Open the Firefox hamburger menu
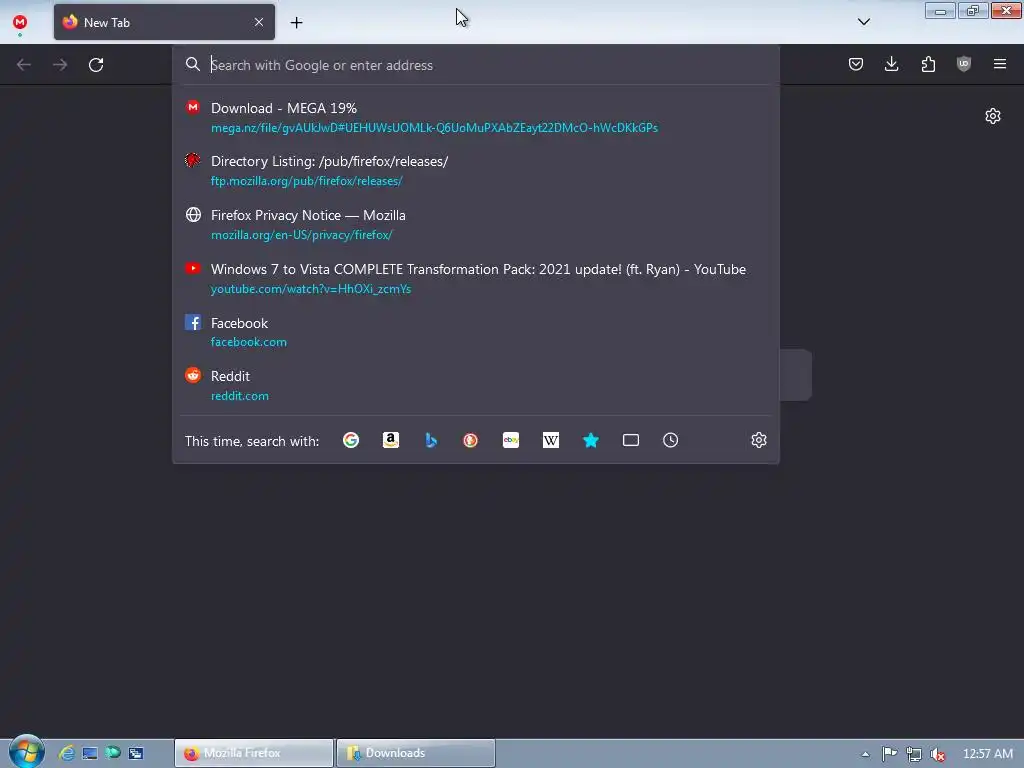The width and height of the screenshot is (1024, 768). click(1000, 64)
